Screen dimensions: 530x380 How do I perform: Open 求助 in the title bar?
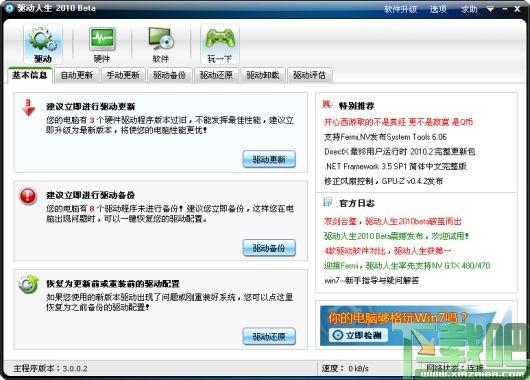tap(469, 9)
